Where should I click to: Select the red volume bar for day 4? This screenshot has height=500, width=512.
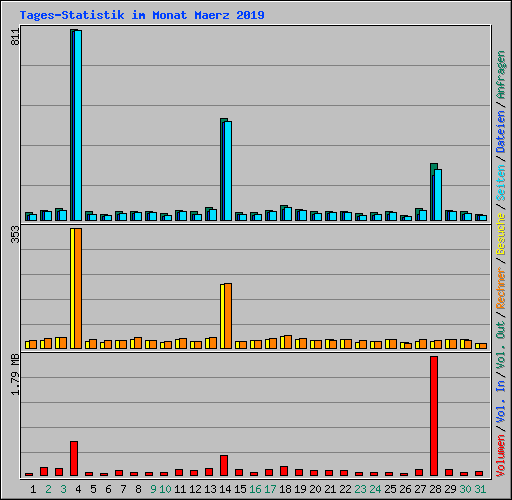click(74, 459)
